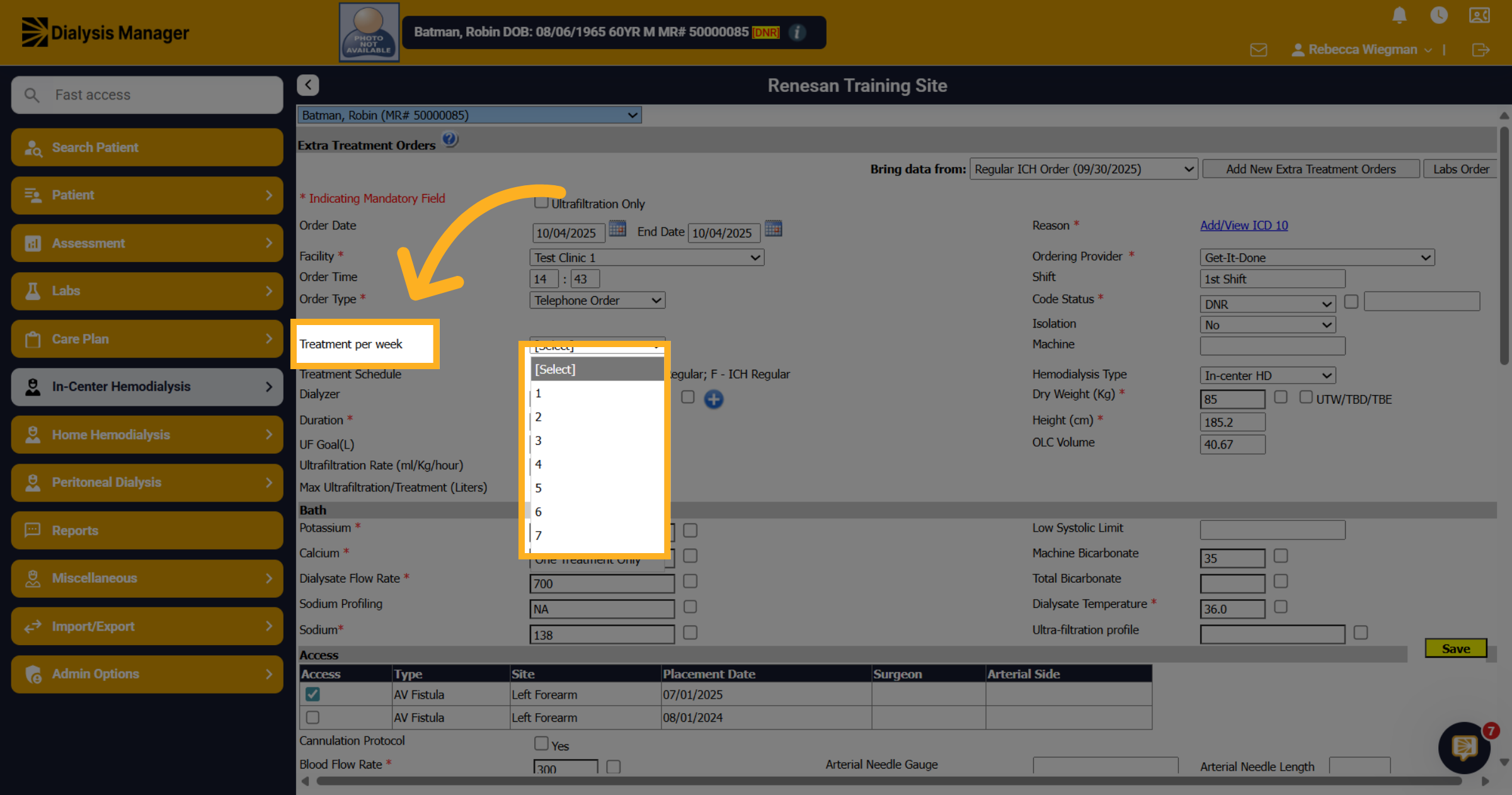Screen dimensions: 1512x795
Task: Click the Dialysis Manager logo
Action: point(105,32)
